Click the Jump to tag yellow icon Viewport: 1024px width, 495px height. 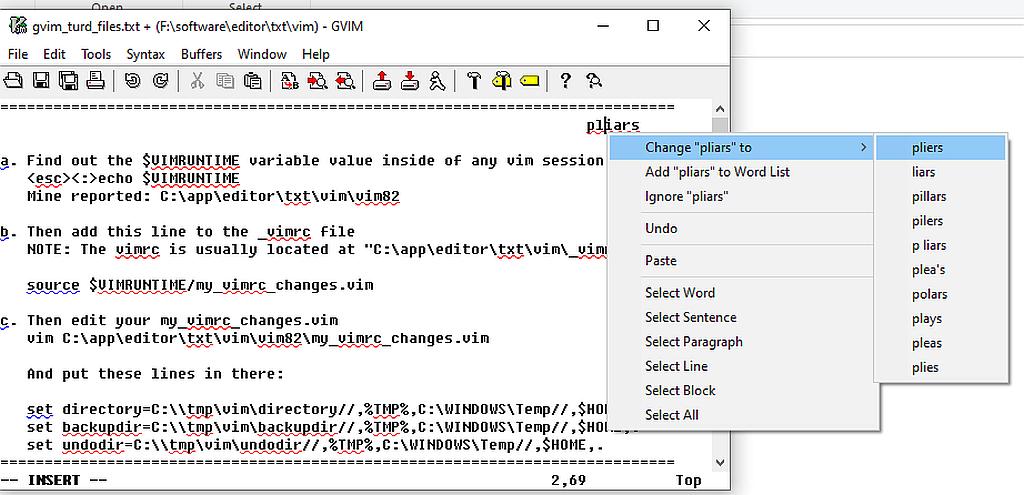click(529, 81)
